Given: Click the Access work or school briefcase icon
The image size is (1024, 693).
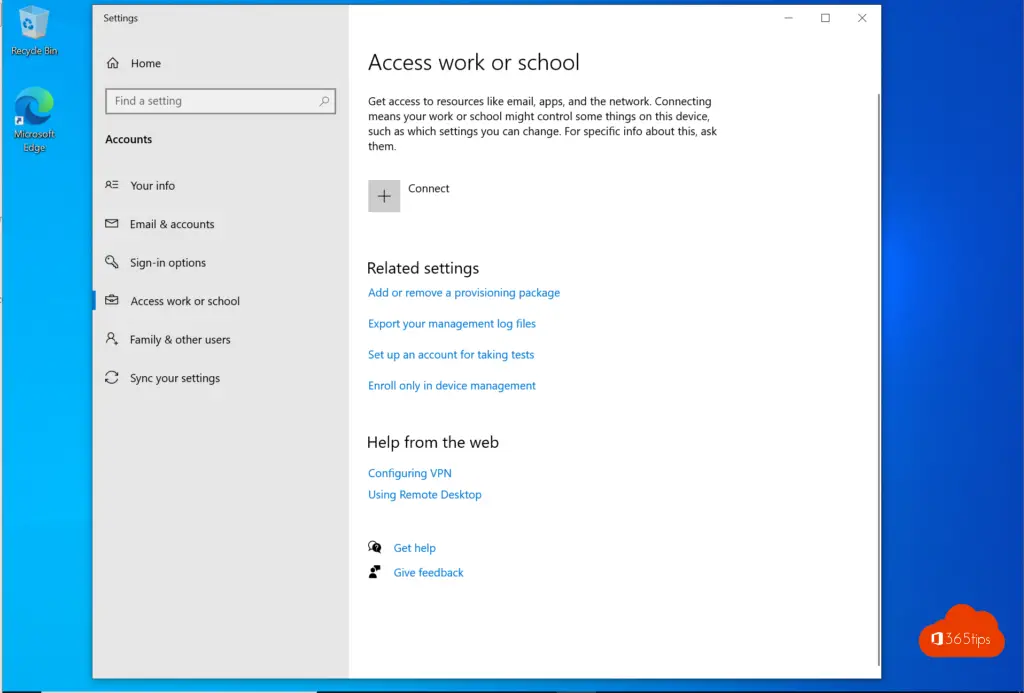Looking at the screenshot, I should [x=112, y=300].
